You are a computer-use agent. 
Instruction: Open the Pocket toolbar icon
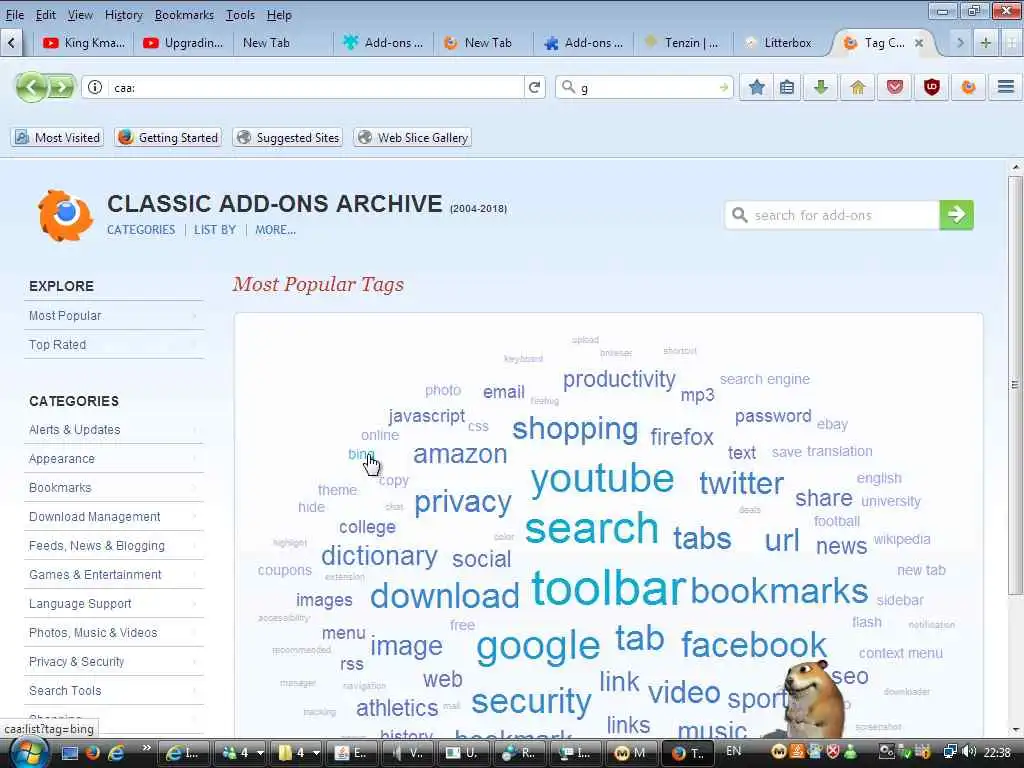[x=895, y=87]
